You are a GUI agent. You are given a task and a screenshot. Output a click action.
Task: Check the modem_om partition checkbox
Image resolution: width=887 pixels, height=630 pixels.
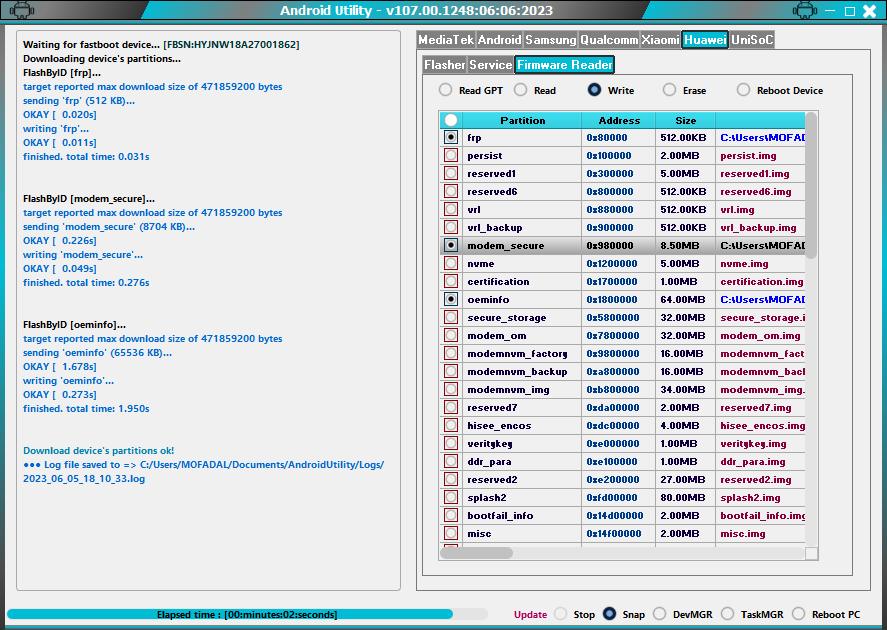coord(451,335)
